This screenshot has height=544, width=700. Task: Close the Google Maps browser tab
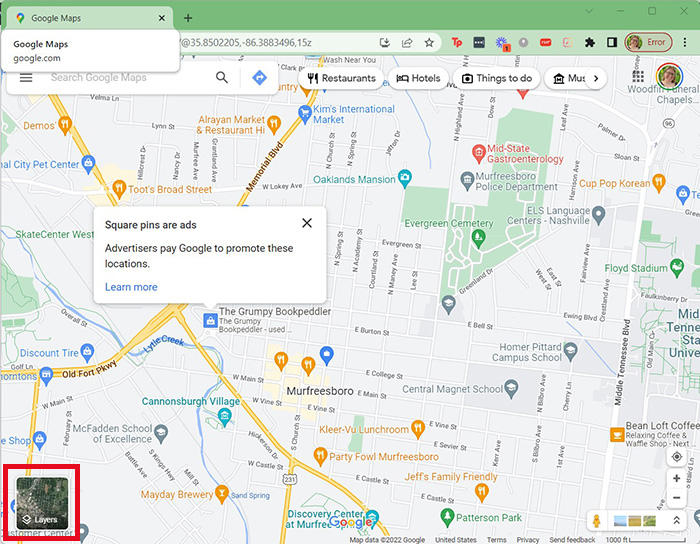point(162,18)
